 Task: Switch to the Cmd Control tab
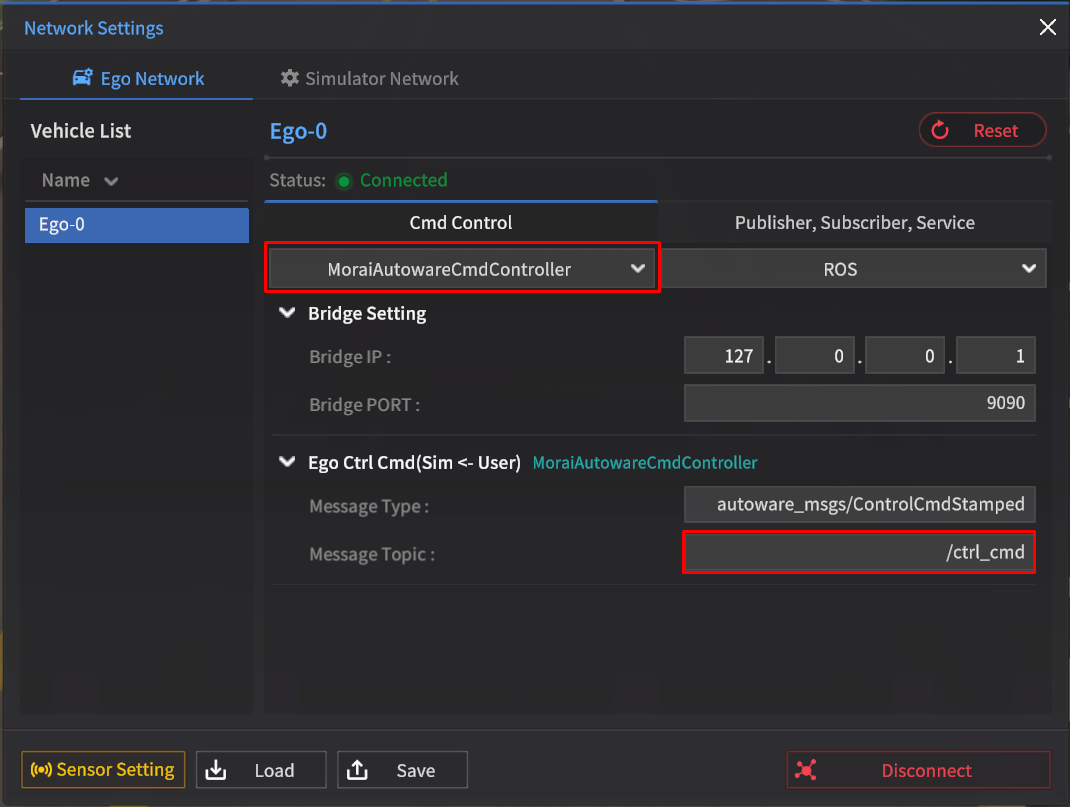[x=461, y=222]
